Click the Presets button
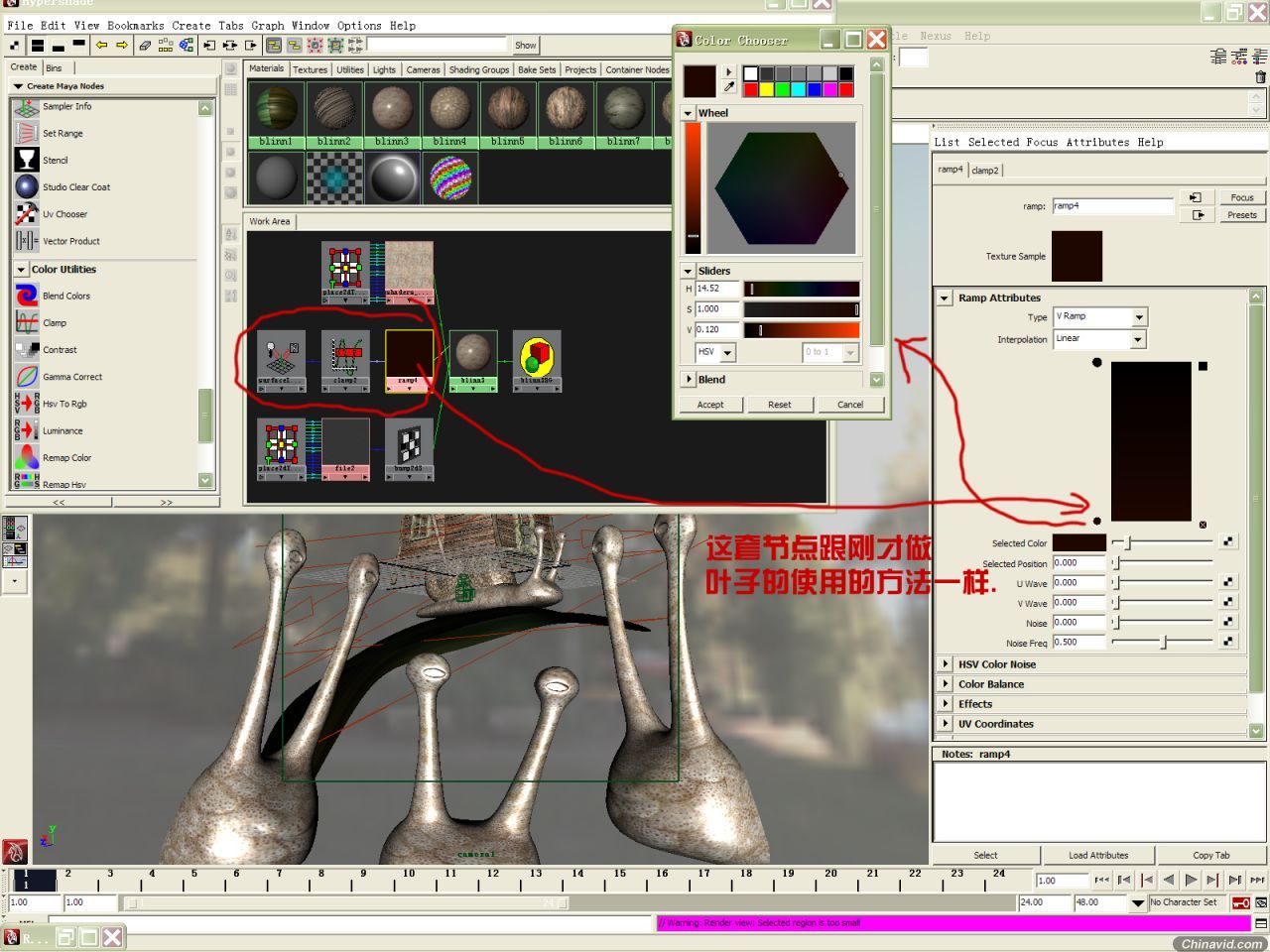 [x=1242, y=214]
